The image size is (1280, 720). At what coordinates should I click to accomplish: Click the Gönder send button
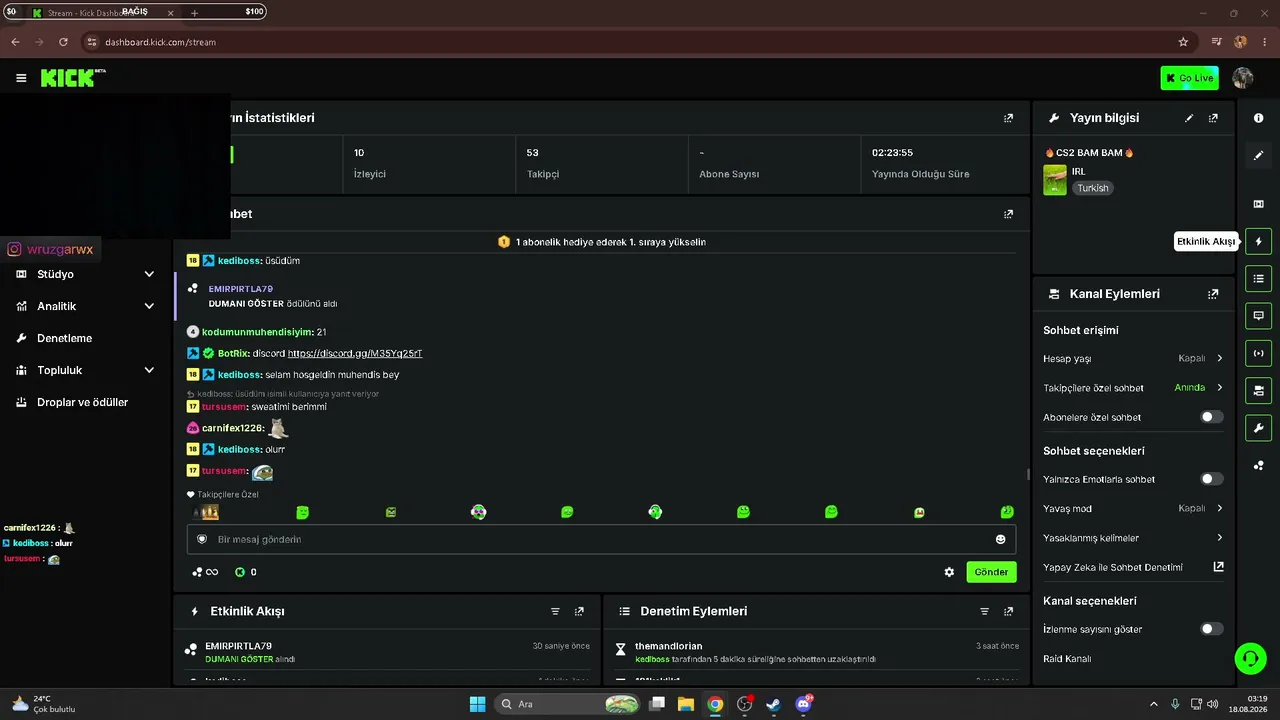[x=991, y=572]
